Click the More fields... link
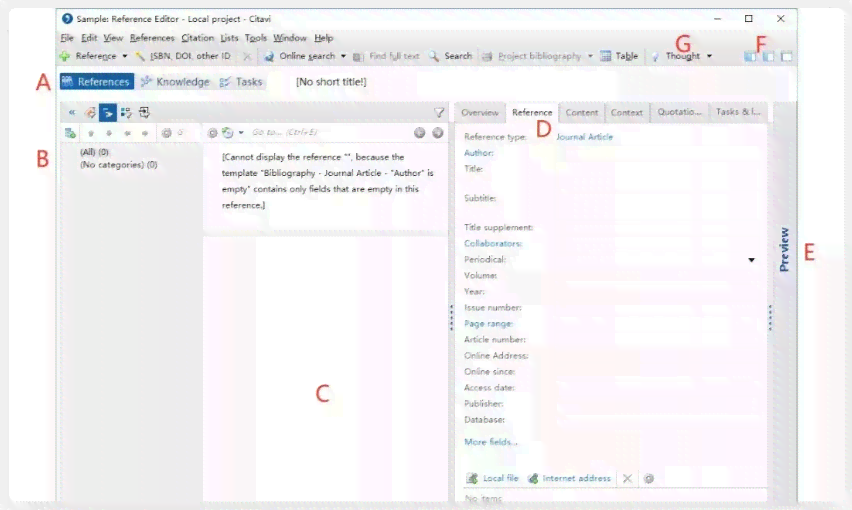The height and width of the screenshot is (510, 852). click(491, 442)
